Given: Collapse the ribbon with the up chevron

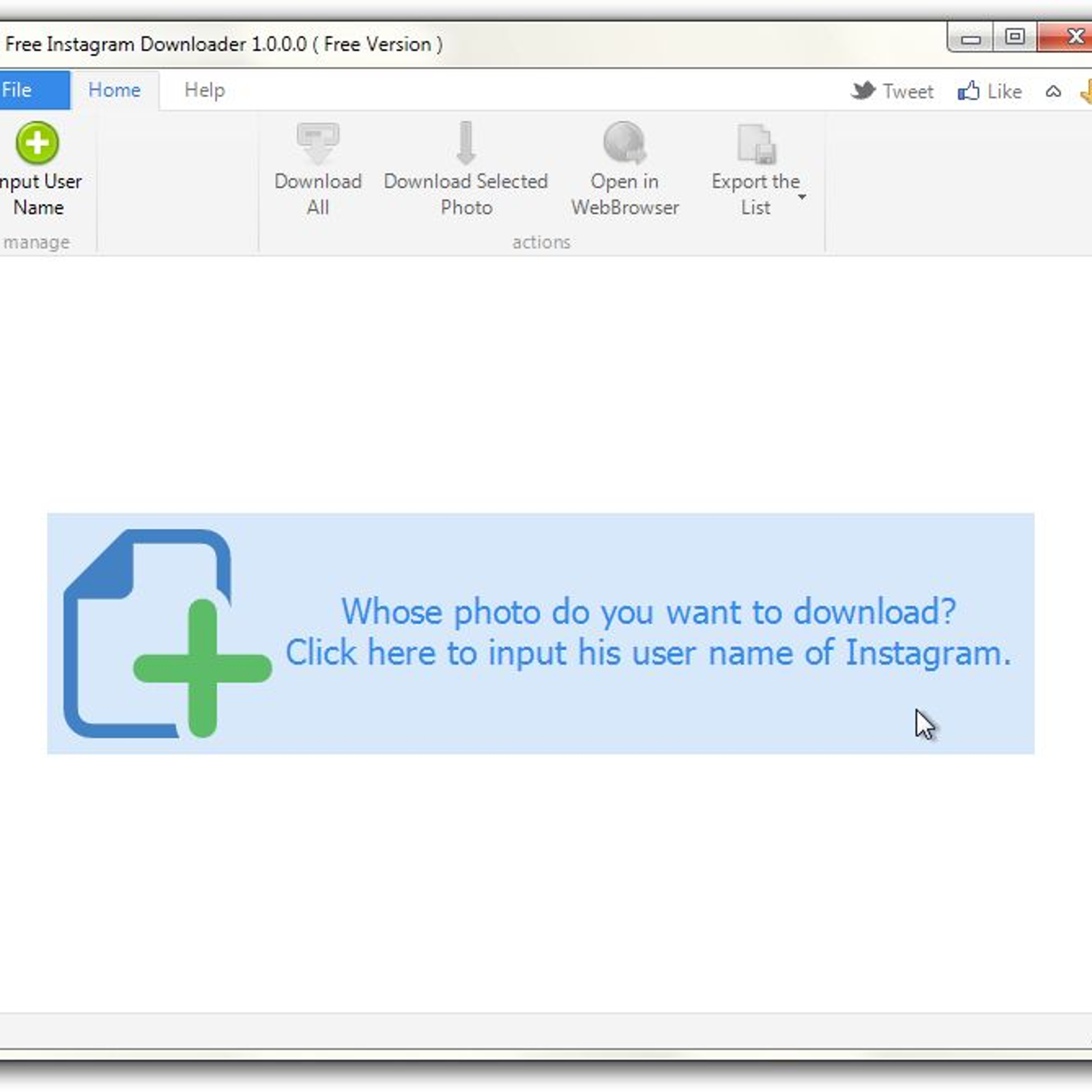Looking at the screenshot, I should click(1053, 91).
